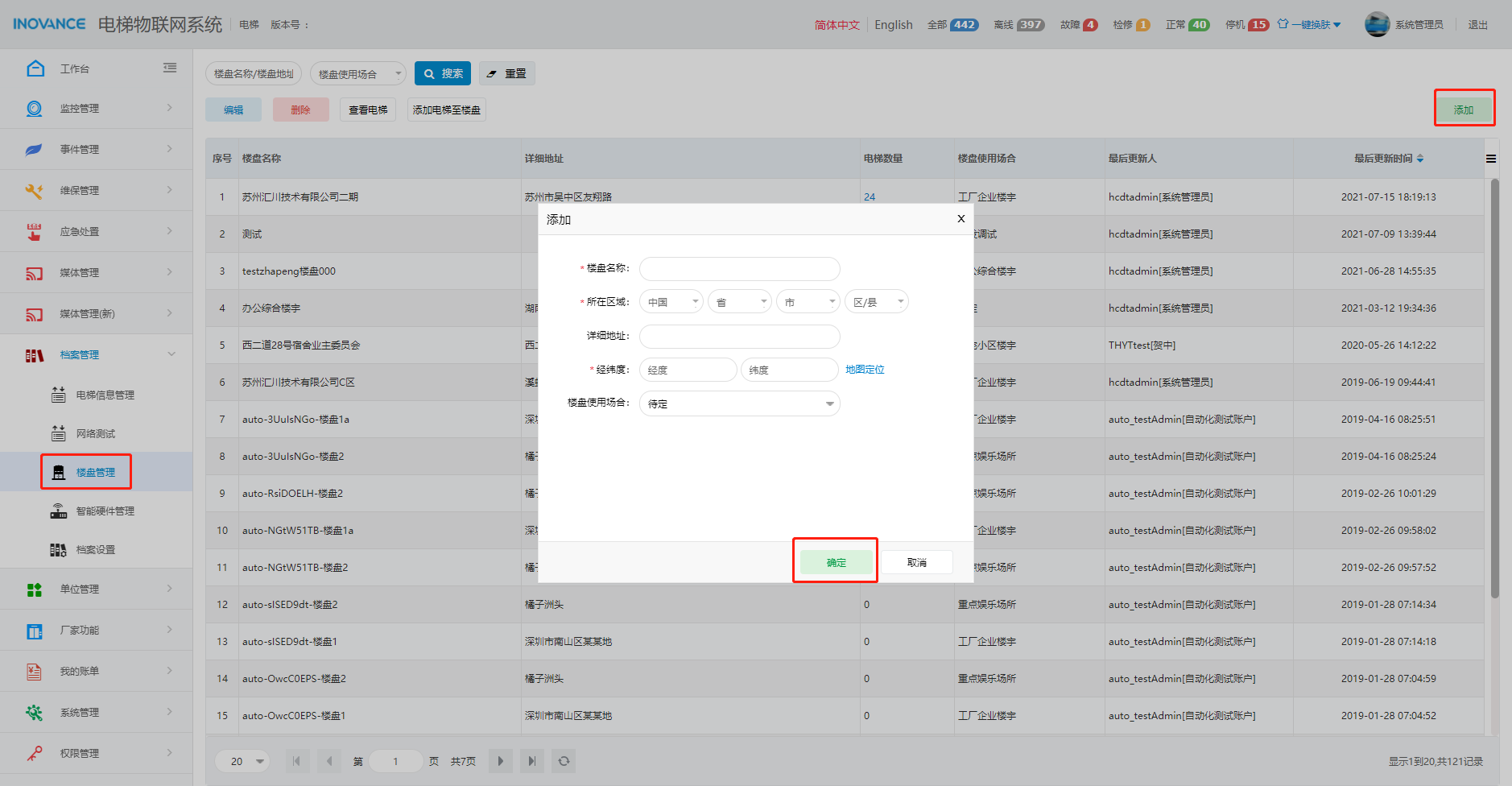Click the 重置 reset button

tap(506, 73)
